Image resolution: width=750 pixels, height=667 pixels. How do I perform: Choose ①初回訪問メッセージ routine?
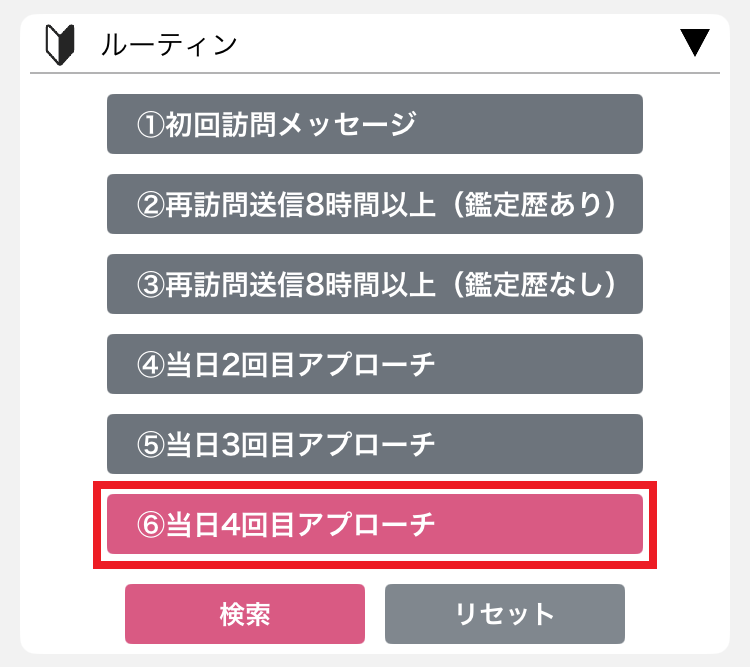(375, 124)
